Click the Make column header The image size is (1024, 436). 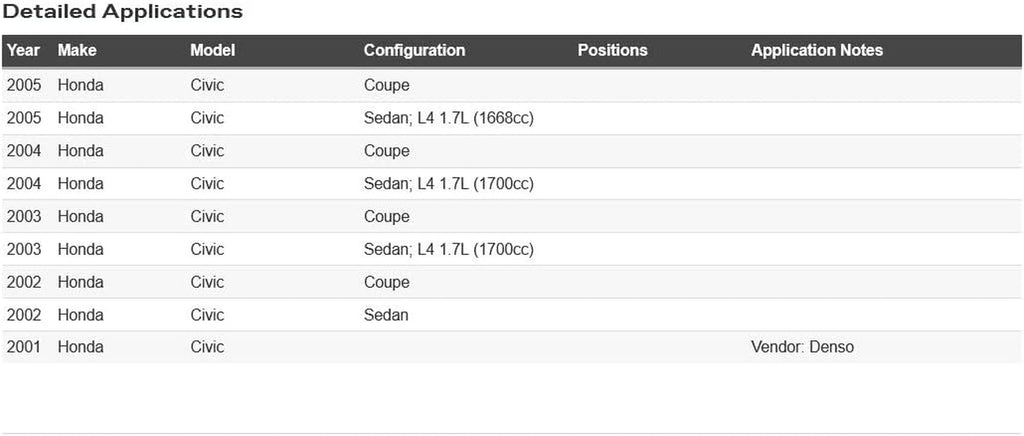[x=77, y=50]
